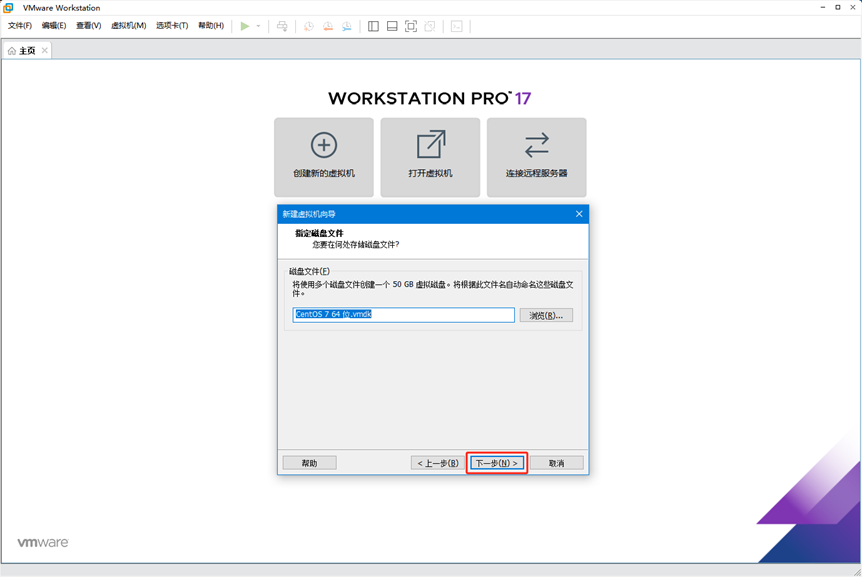This screenshot has height=577, width=862.
Task: Click the disk file name input field
Action: pyautogui.click(x=404, y=315)
